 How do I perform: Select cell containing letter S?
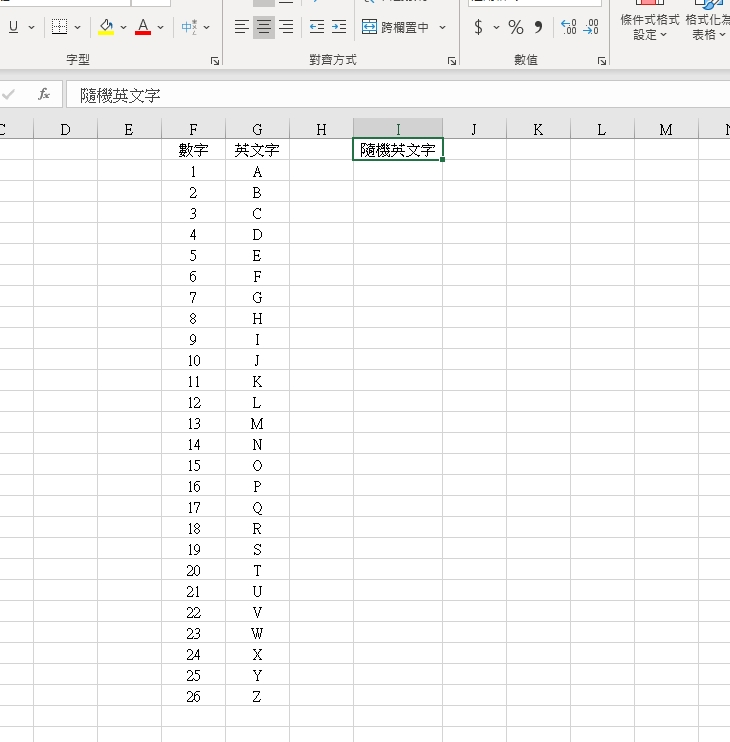(x=257, y=549)
